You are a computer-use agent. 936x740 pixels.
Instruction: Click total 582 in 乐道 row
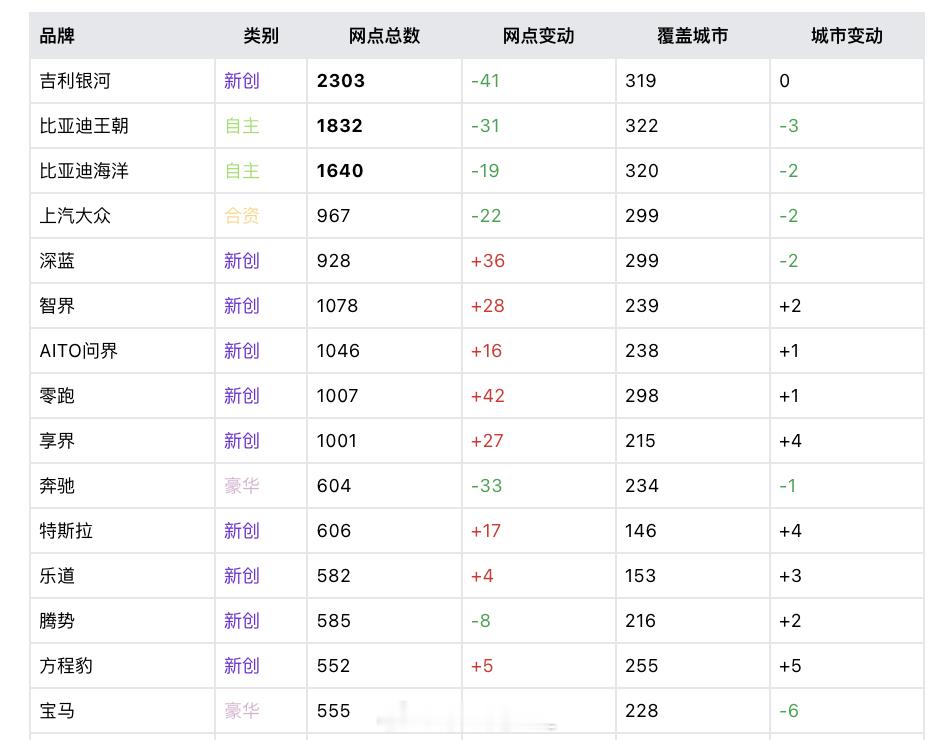(x=334, y=576)
